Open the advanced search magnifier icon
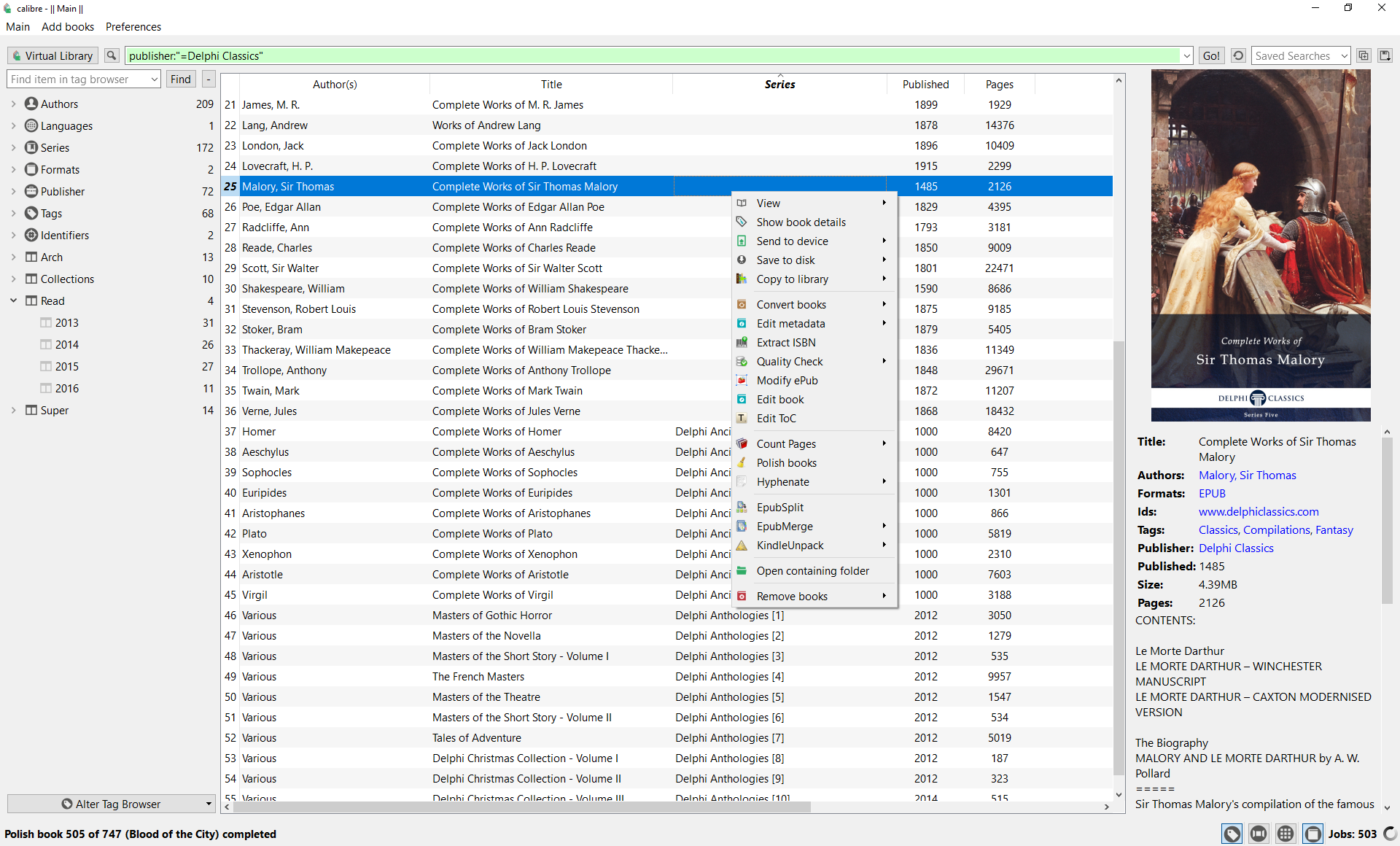 (x=112, y=56)
